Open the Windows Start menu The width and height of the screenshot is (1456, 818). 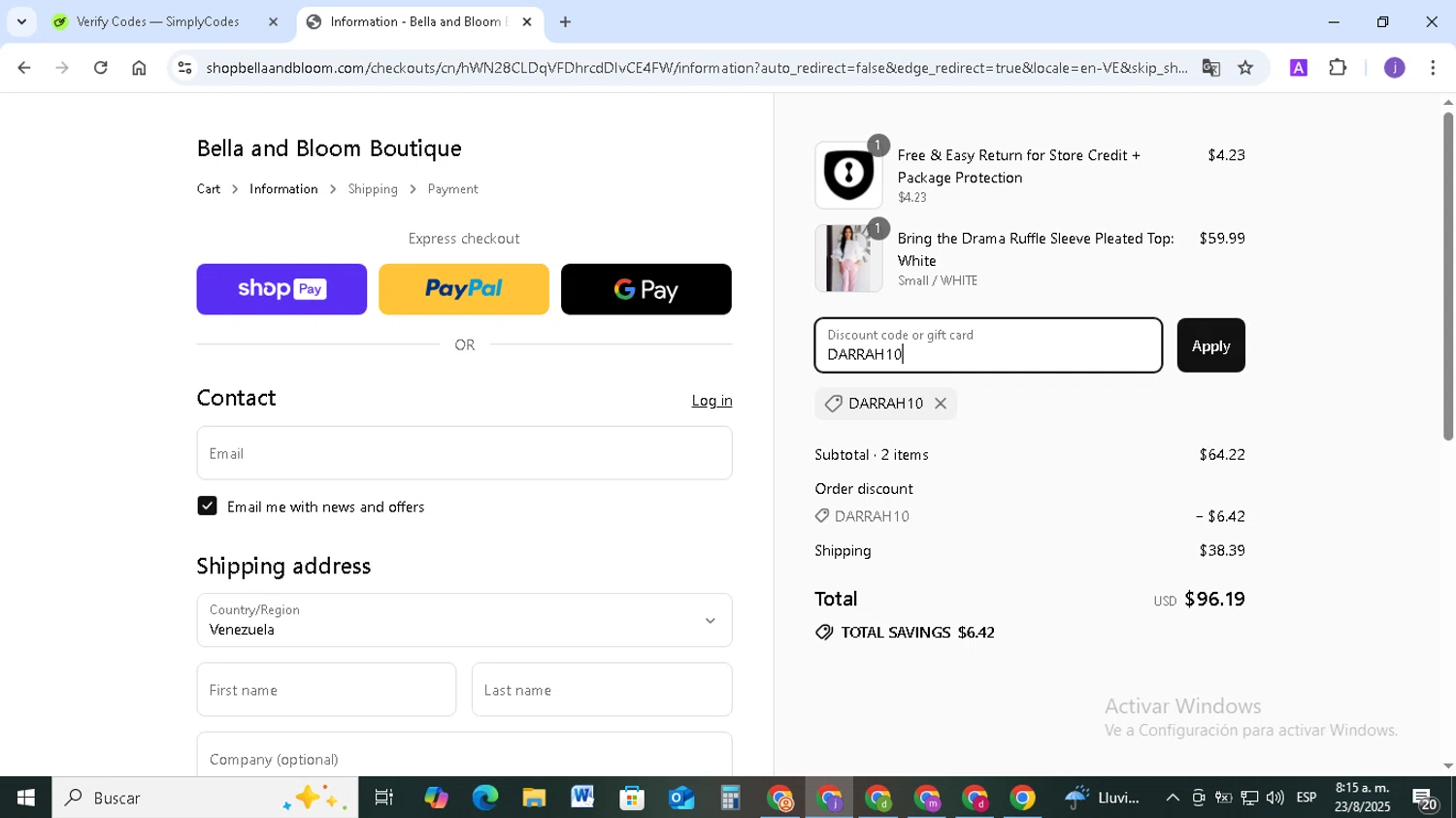coord(25,798)
